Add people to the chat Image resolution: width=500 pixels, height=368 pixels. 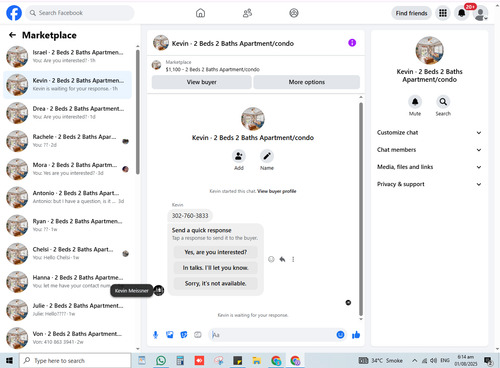pyautogui.click(x=239, y=156)
